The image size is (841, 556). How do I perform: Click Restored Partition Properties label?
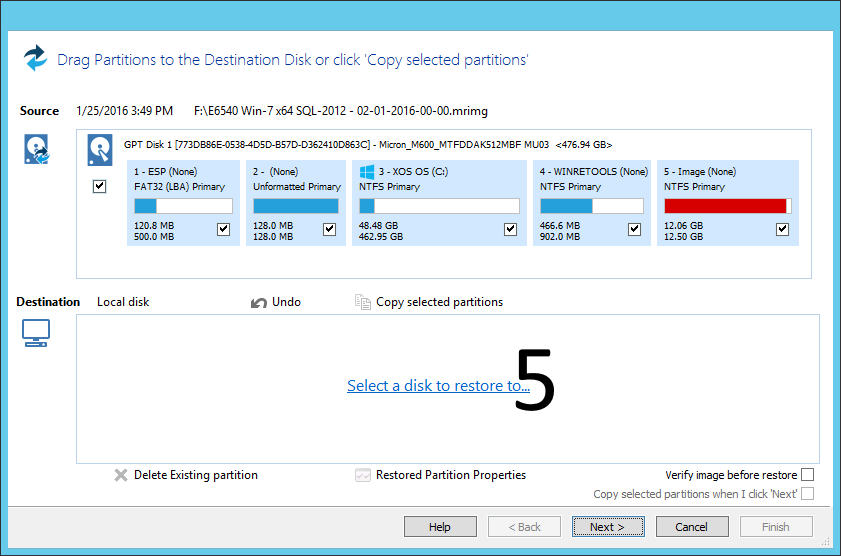click(451, 475)
